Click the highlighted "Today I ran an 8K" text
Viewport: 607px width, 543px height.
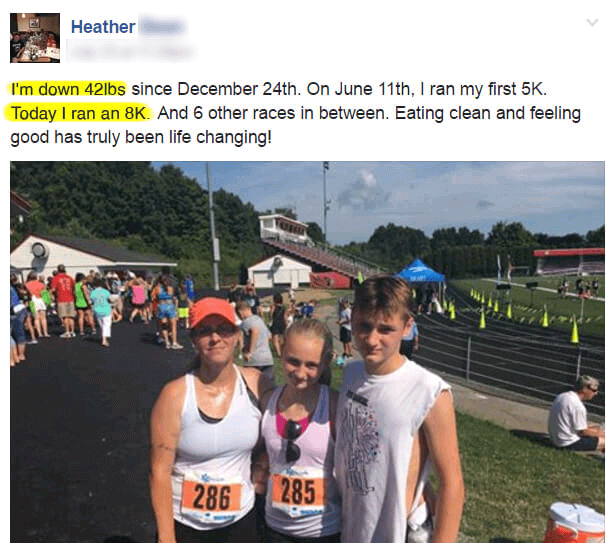(79, 113)
